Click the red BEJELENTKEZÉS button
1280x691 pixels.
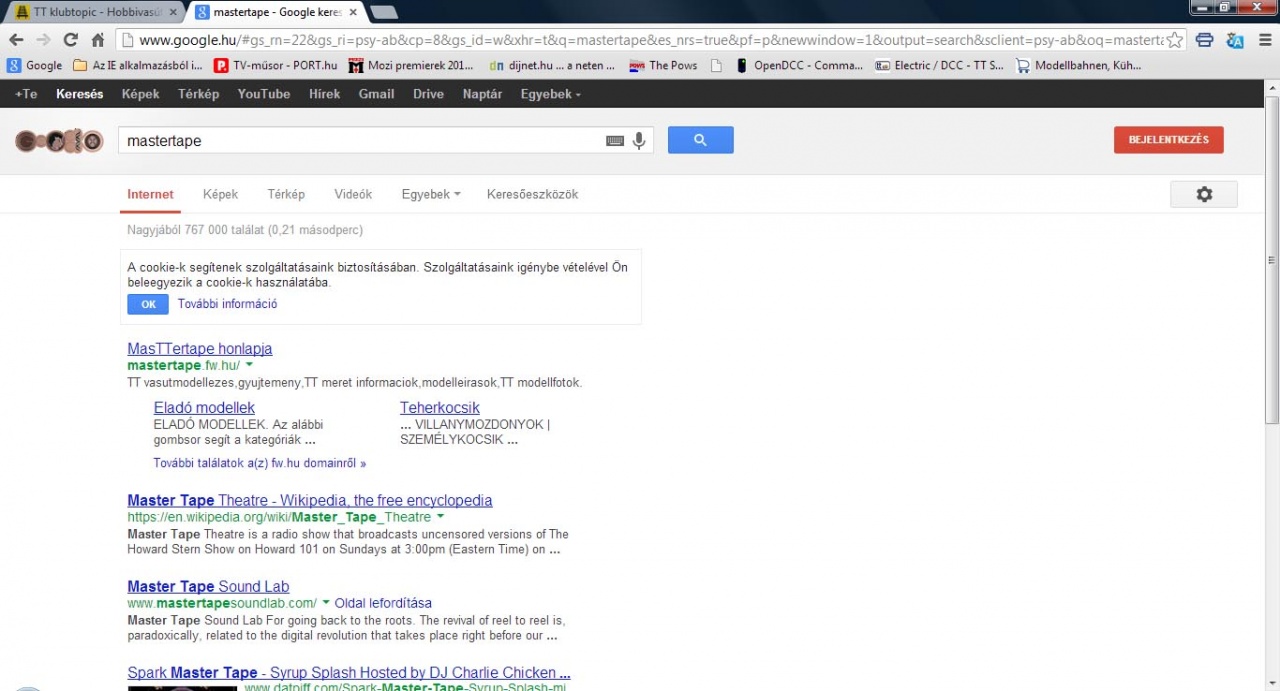click(1168, 140)
